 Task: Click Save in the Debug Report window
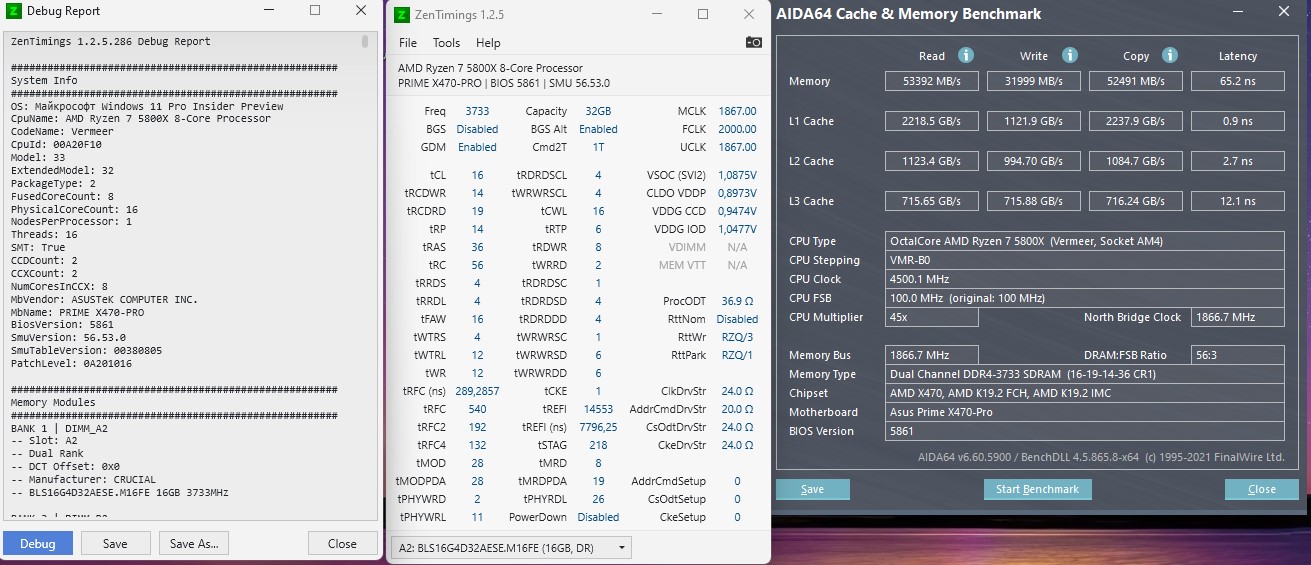pos(115,544)
